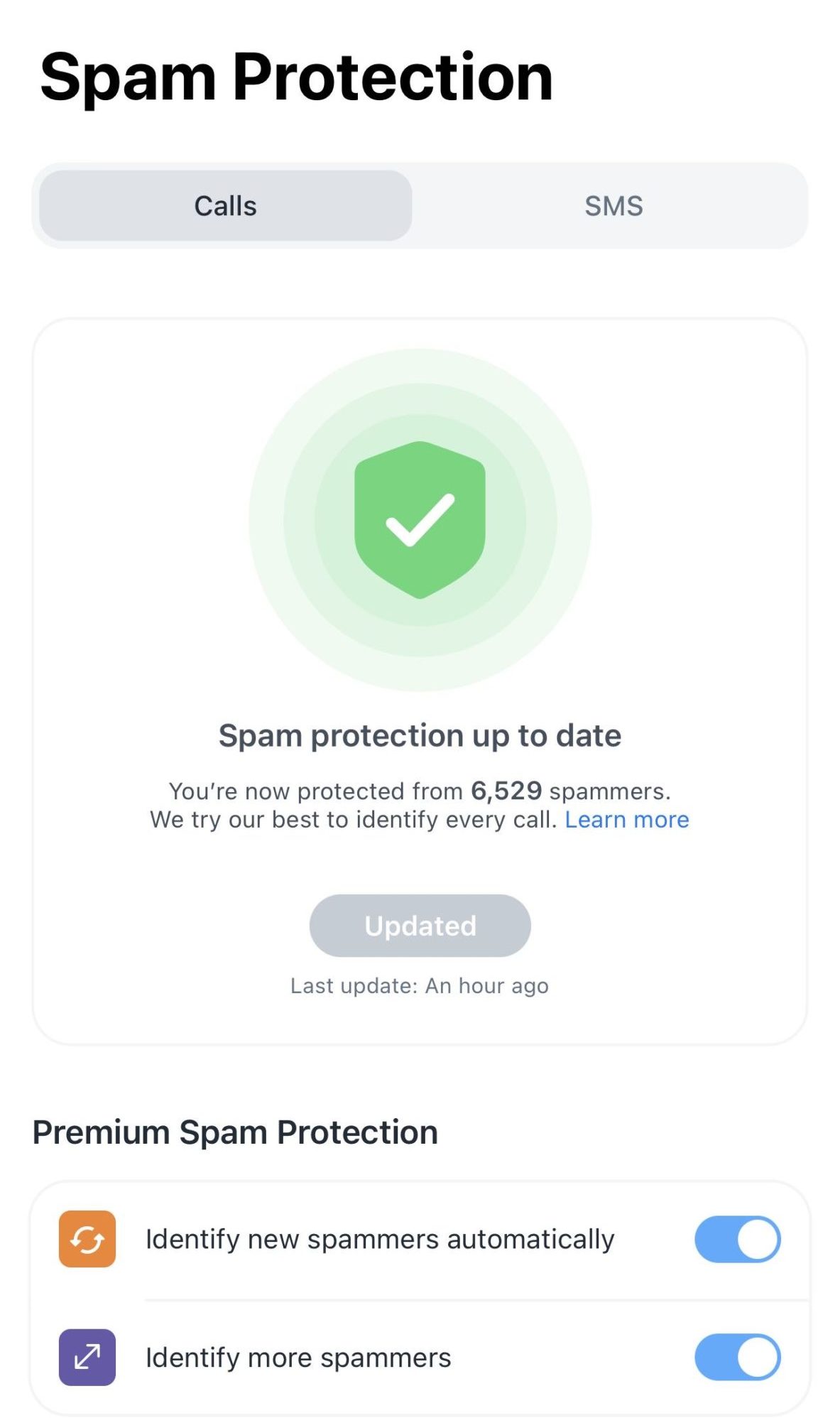
Task: Switch to the Calls tab
Action: coord(225,205)
